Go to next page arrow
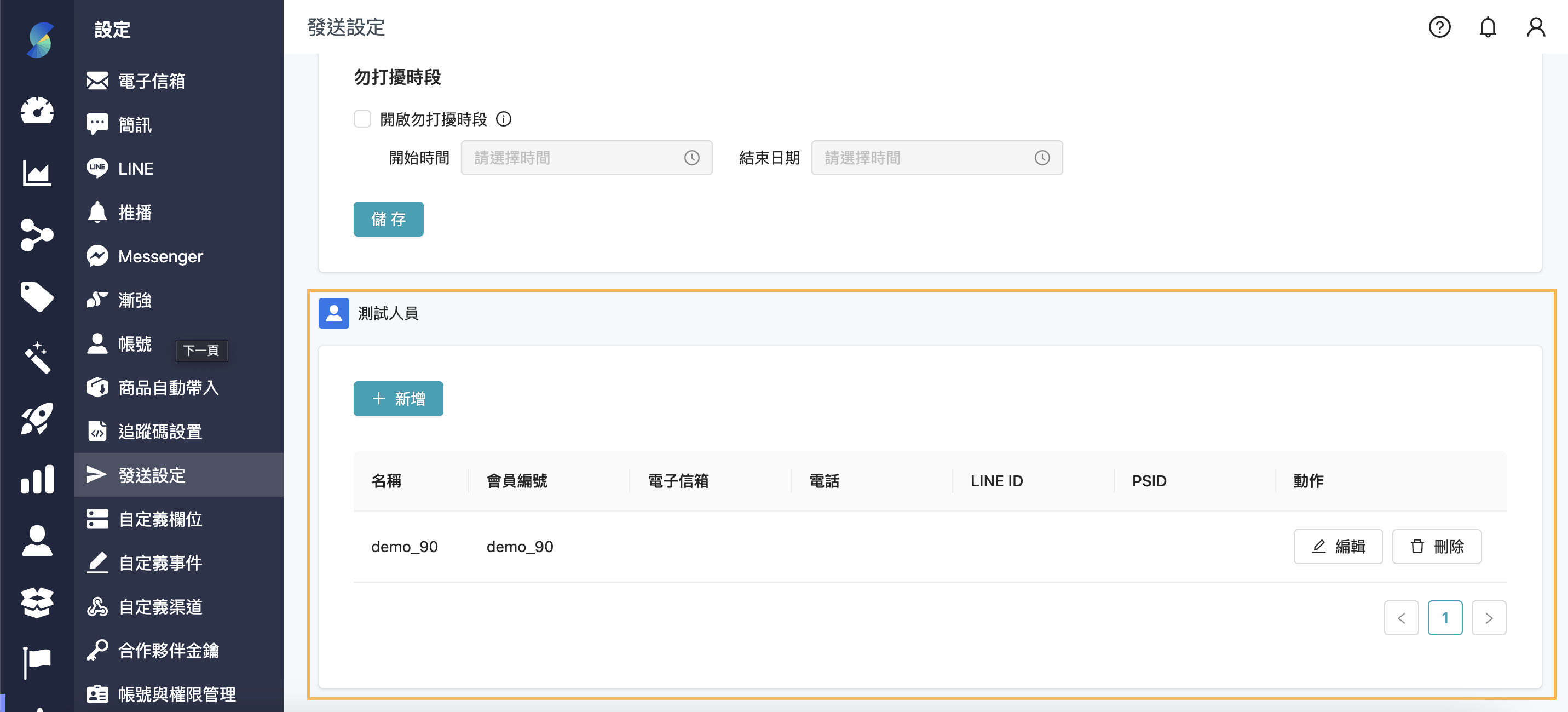The height and width of the screenshot is (712, 1568). coord(1488,618)
